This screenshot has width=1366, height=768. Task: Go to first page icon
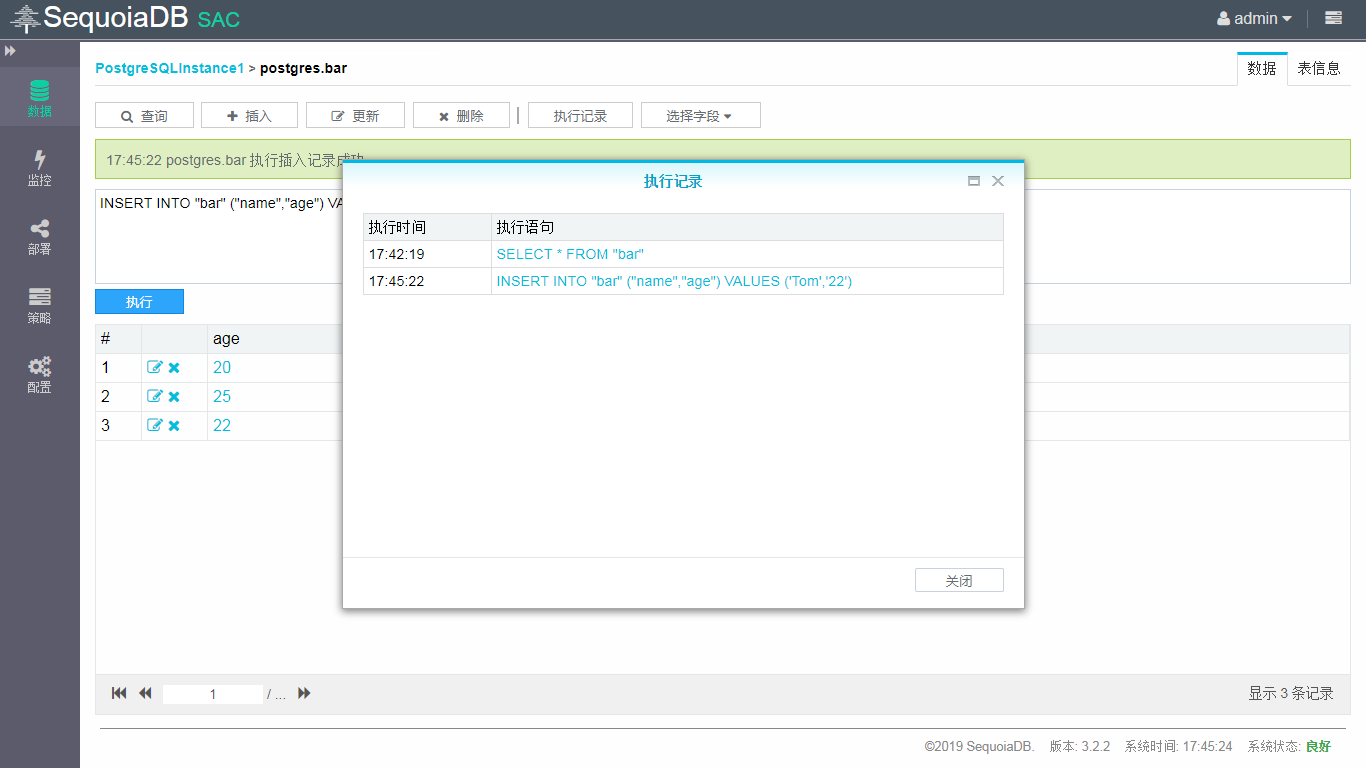pos(119,693)
